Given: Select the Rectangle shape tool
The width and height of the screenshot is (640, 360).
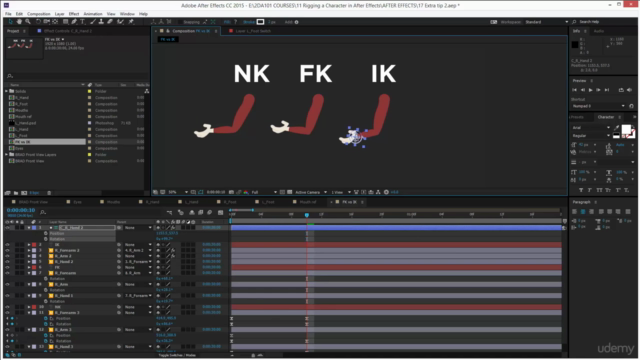Looking at the screenshot, I should 65,22.
